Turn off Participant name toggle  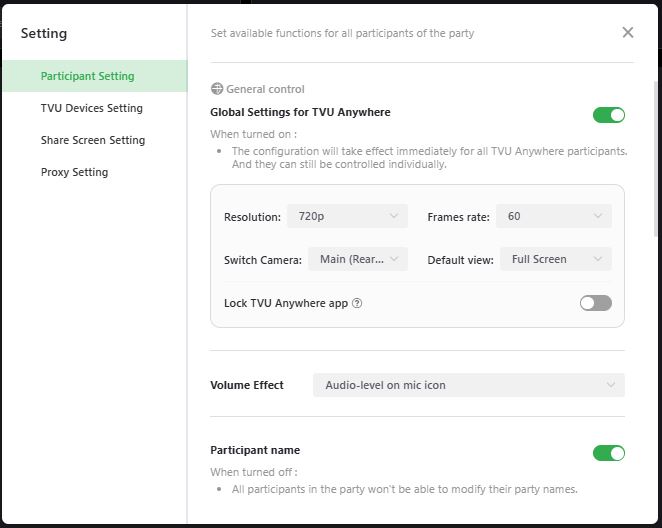[608, 453]
